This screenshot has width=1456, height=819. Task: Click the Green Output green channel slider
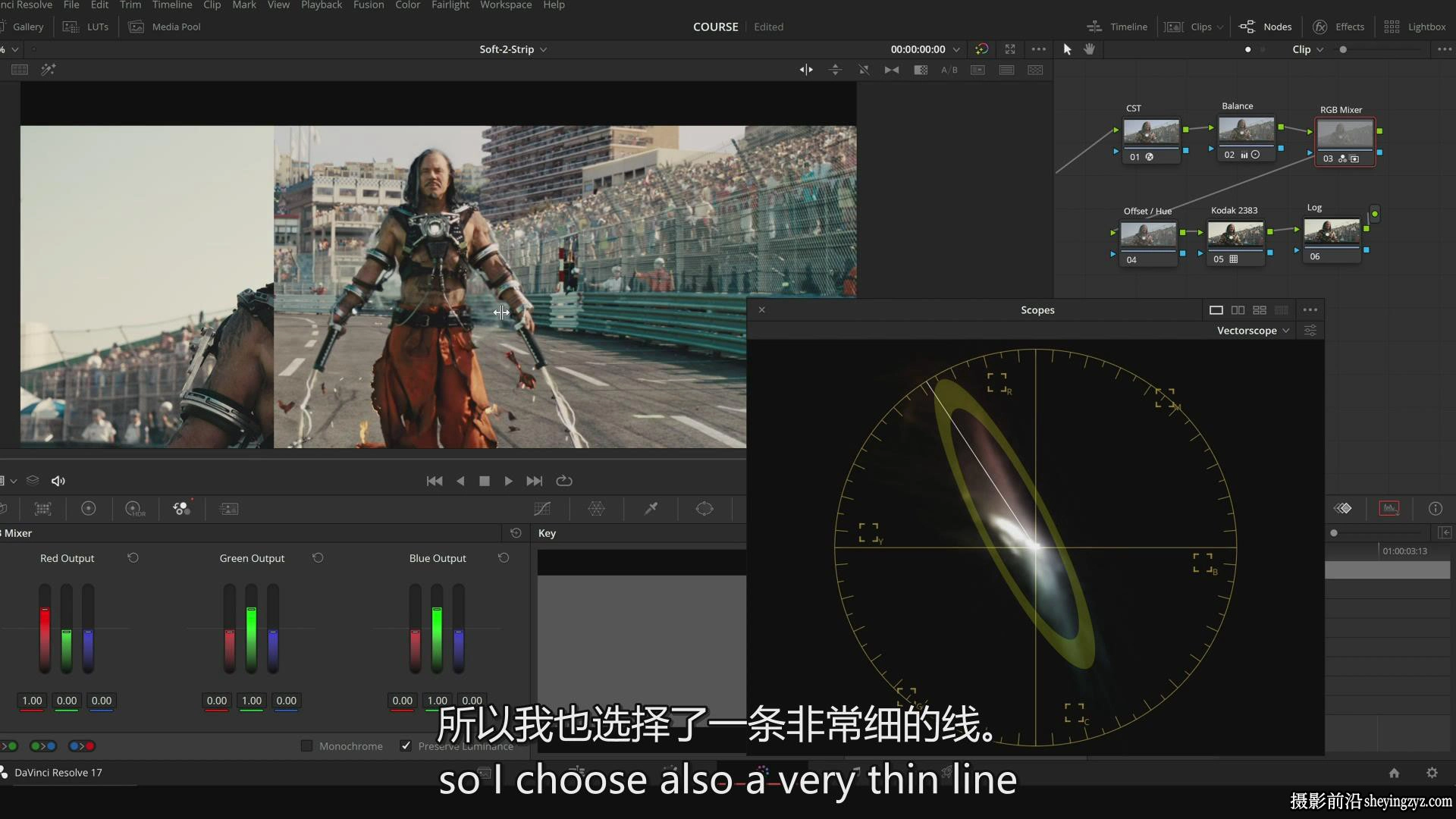pos(251,629)
